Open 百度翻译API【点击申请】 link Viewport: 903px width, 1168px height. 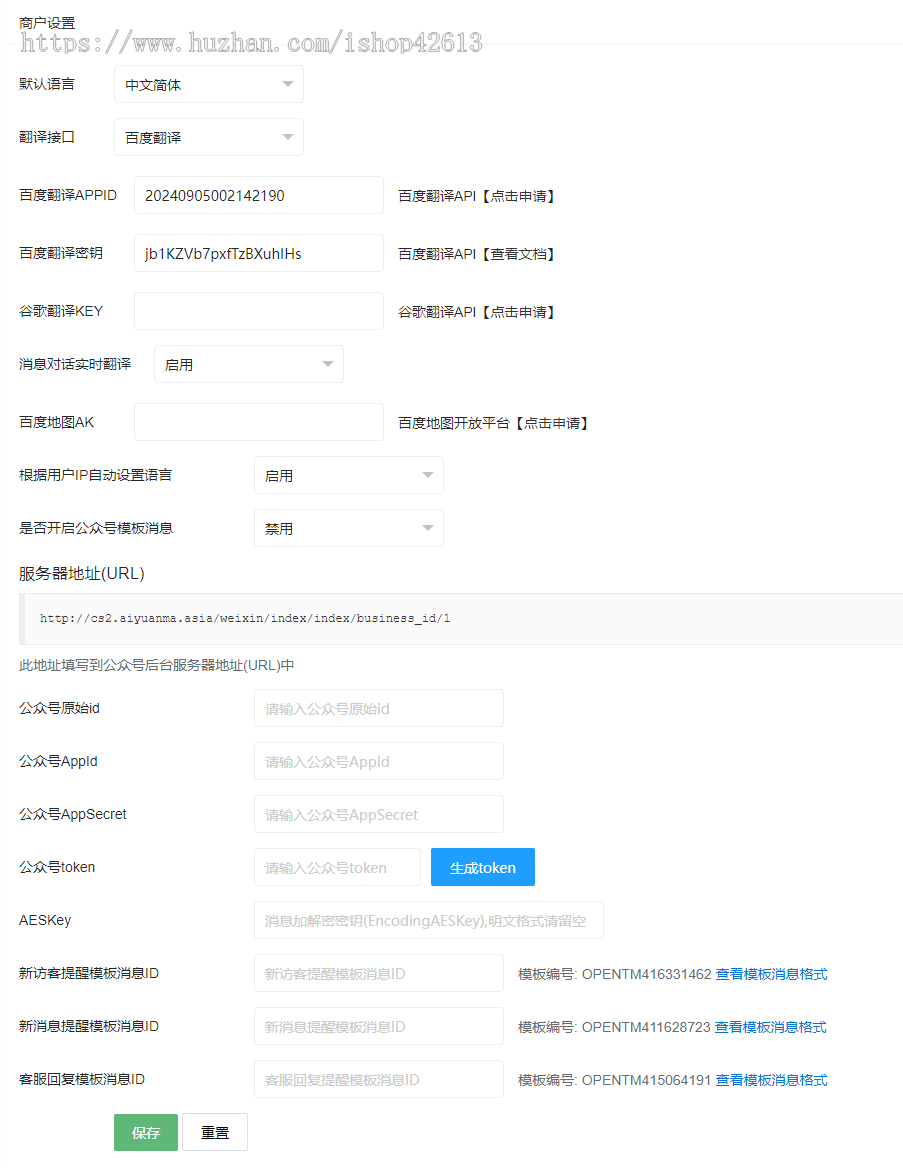(x=478, y=196)
